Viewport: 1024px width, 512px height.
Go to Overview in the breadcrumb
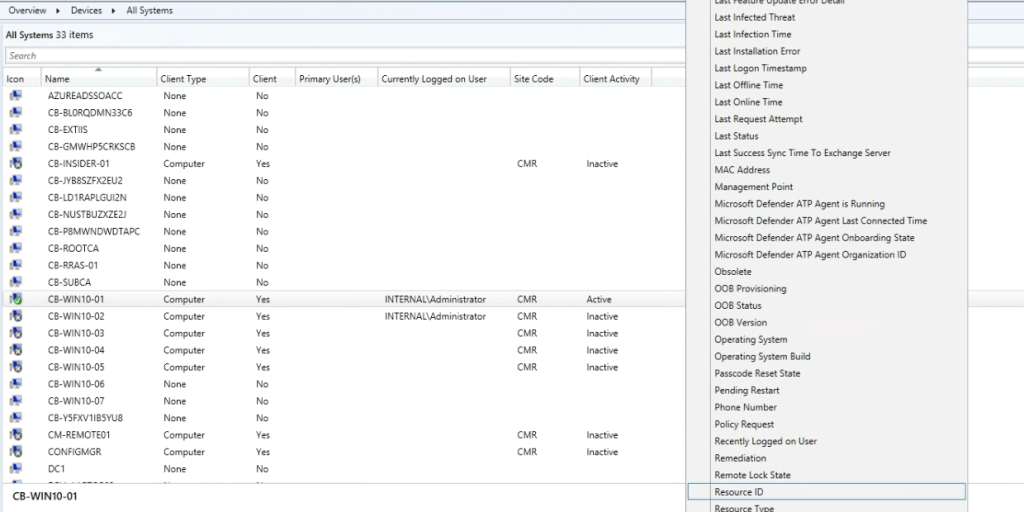tap(28, 10)
